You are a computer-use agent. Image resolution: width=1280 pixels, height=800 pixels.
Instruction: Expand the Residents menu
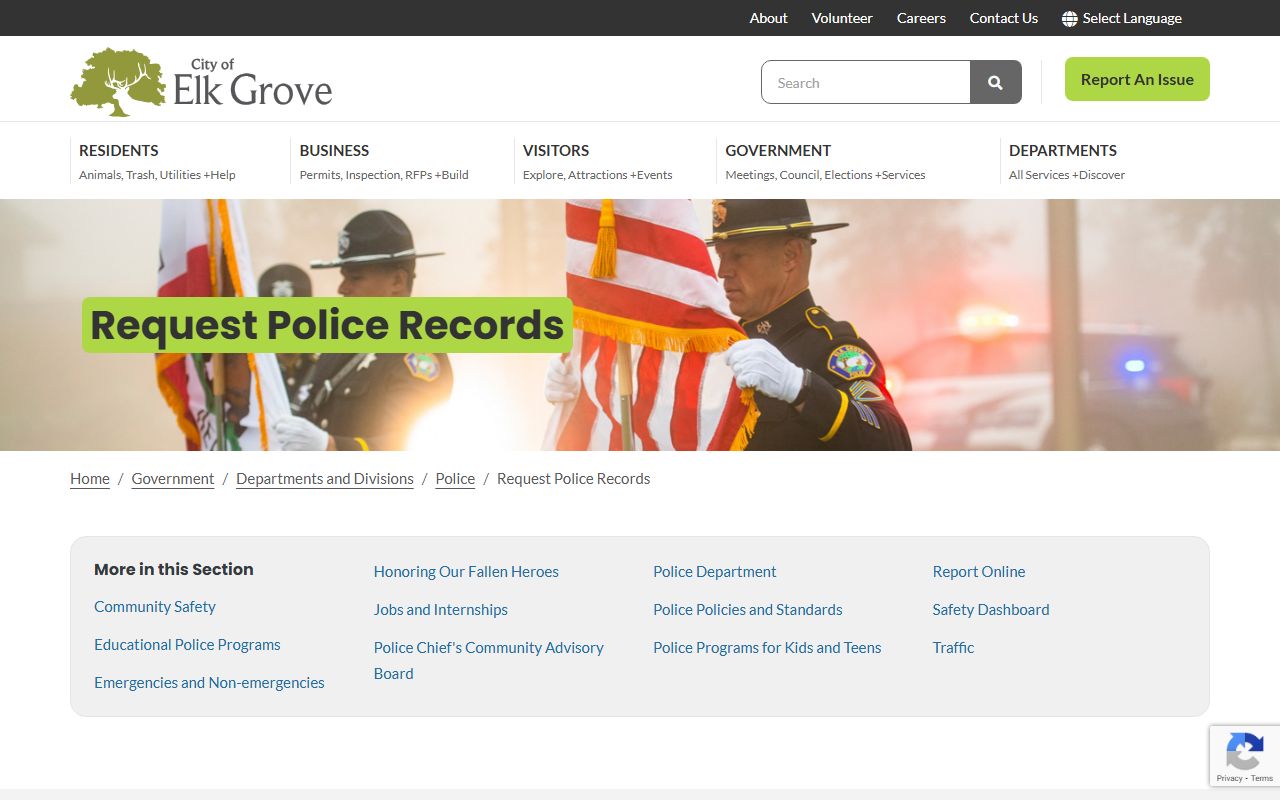(157, 161)
